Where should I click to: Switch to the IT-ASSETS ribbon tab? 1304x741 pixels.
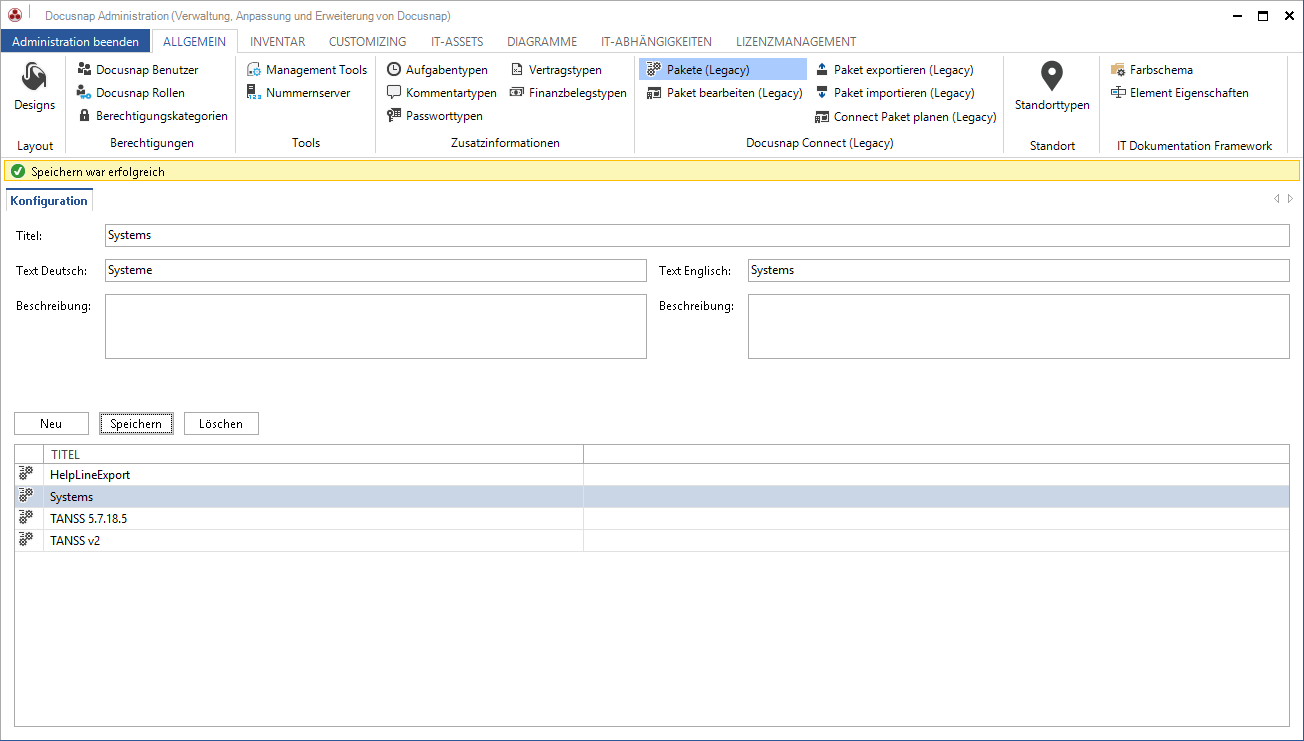tap(457, 42)
